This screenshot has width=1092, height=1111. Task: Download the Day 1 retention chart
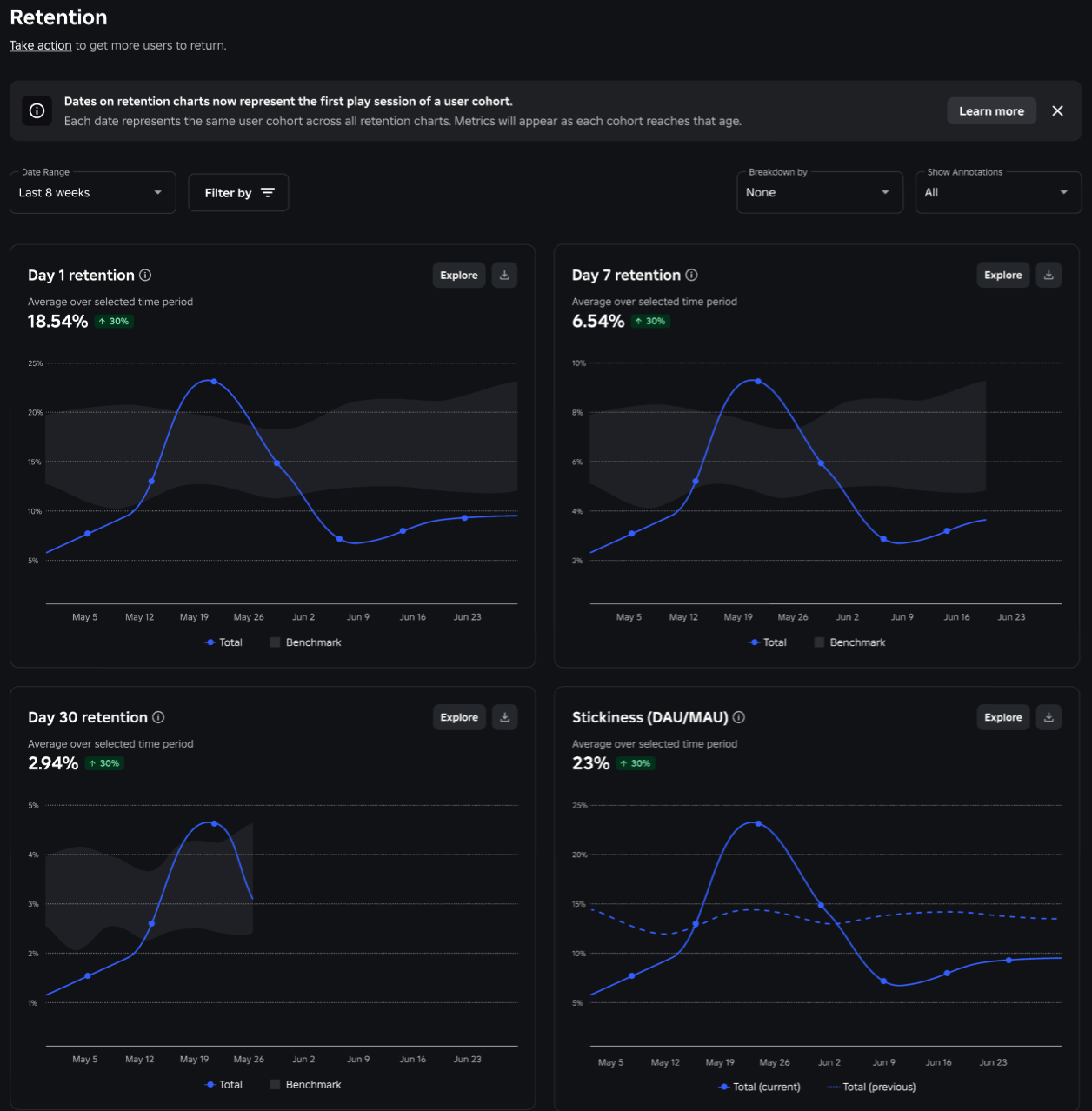[x=504, y=276]
